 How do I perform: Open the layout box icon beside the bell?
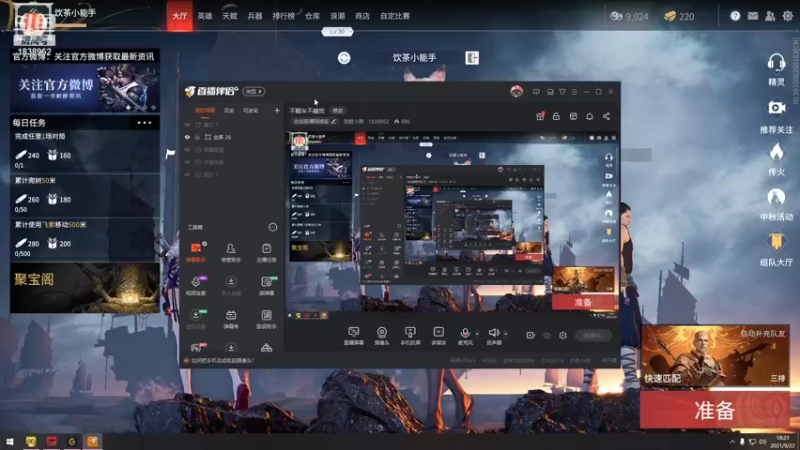click(573, 116)
